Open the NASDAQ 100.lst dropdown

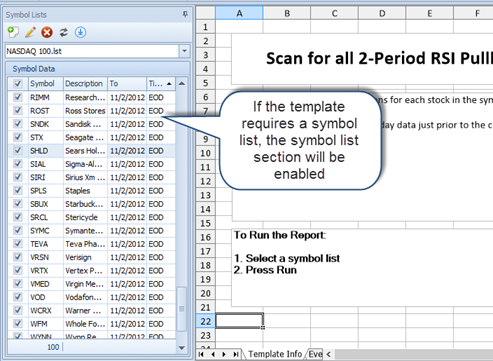pos(184,51)
